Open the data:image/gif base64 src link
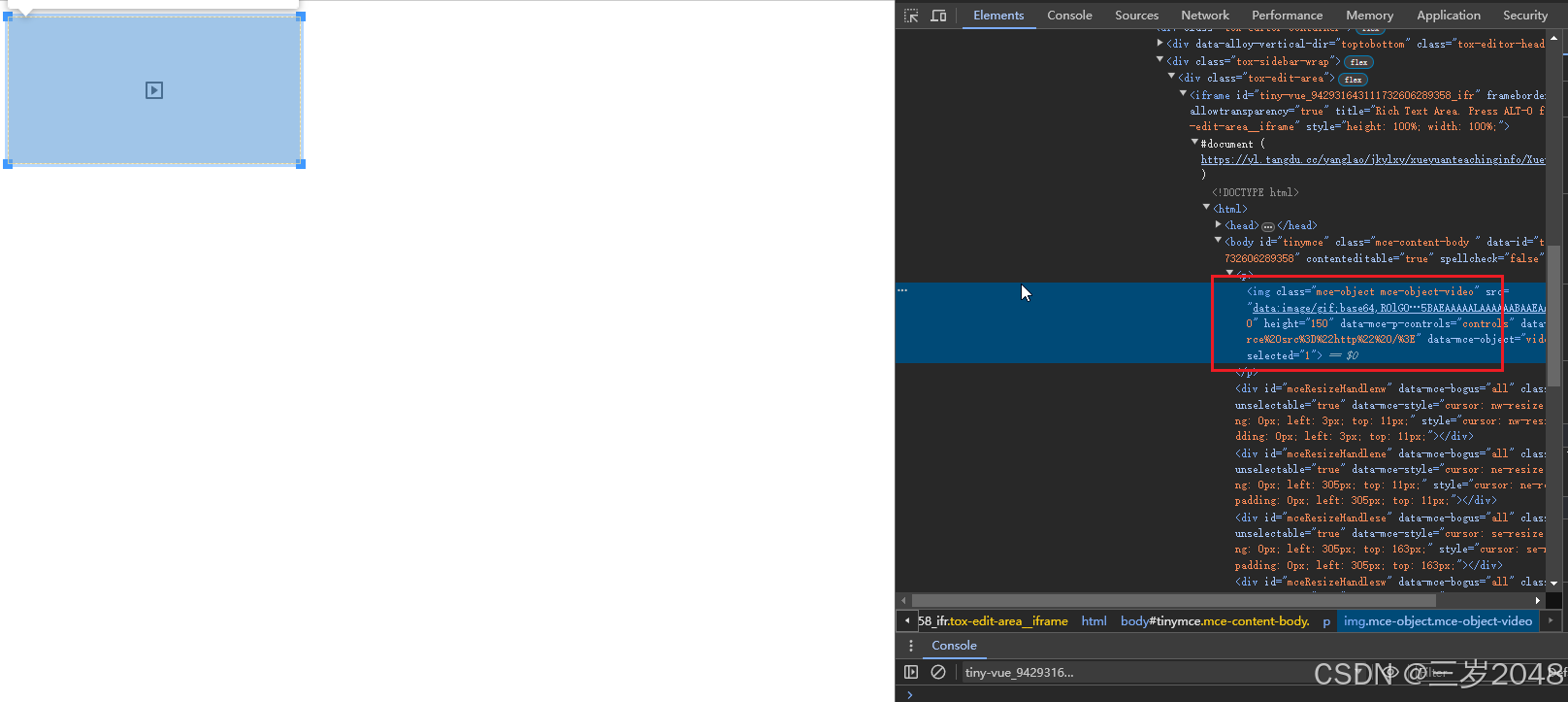Screen dimensions: 1568x702 pyautogui.click(x=1397, y=308)
